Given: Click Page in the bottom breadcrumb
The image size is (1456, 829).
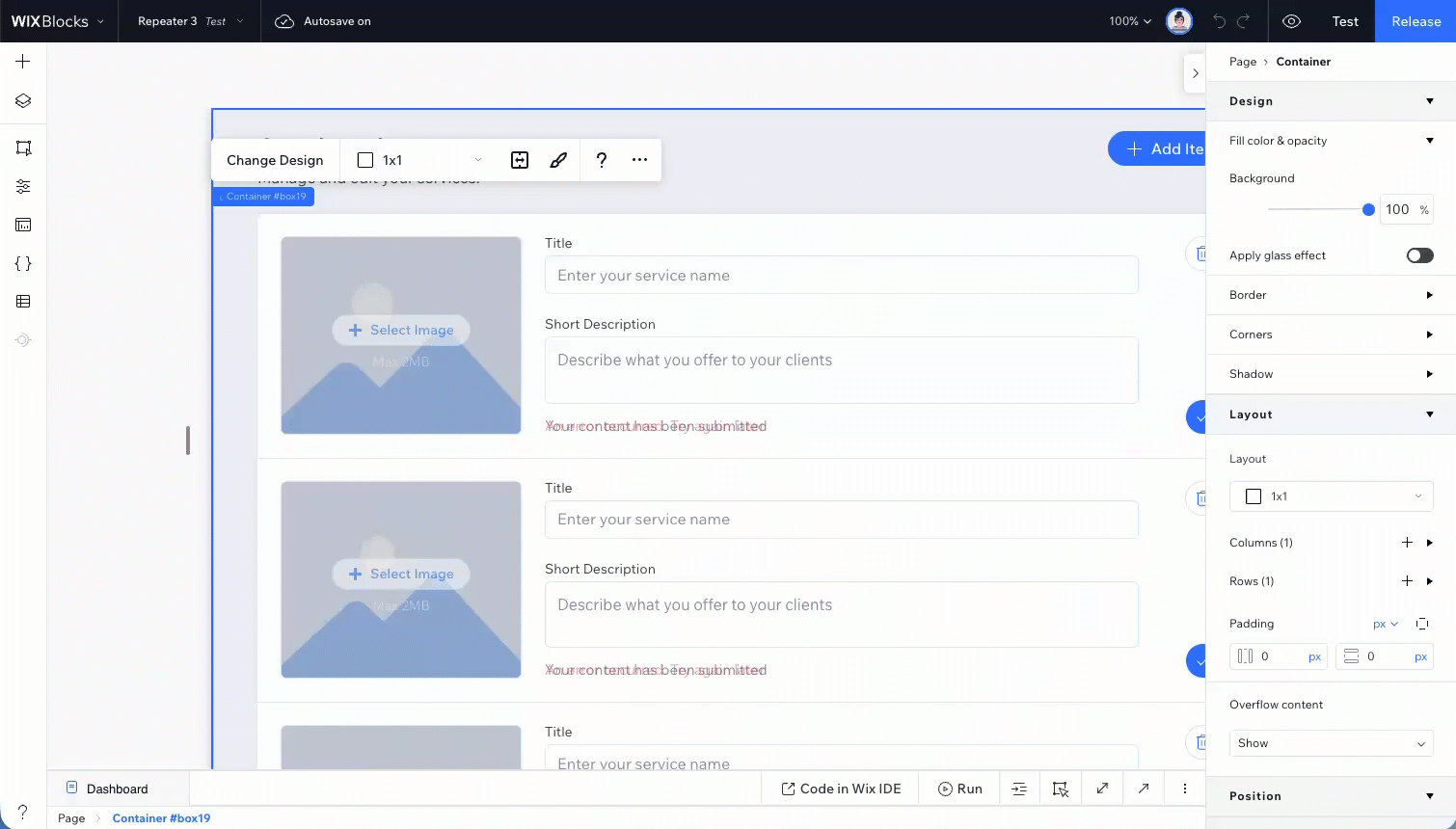Looking at the screenshot, I should pos(71,818).
